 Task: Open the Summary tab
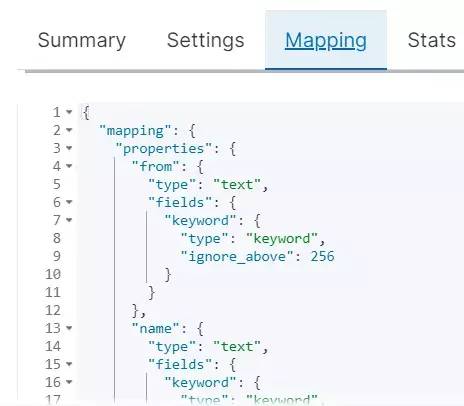click(82, 40)
